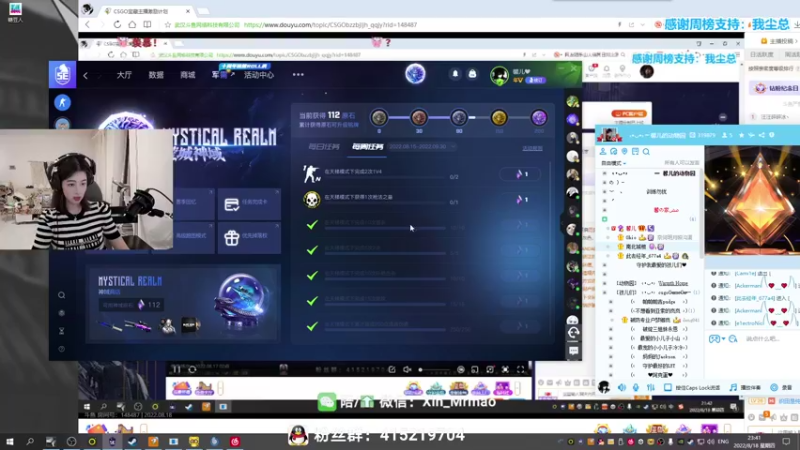Expand the 自由模式 mode dropdown in voice chat

click(613, 163)
